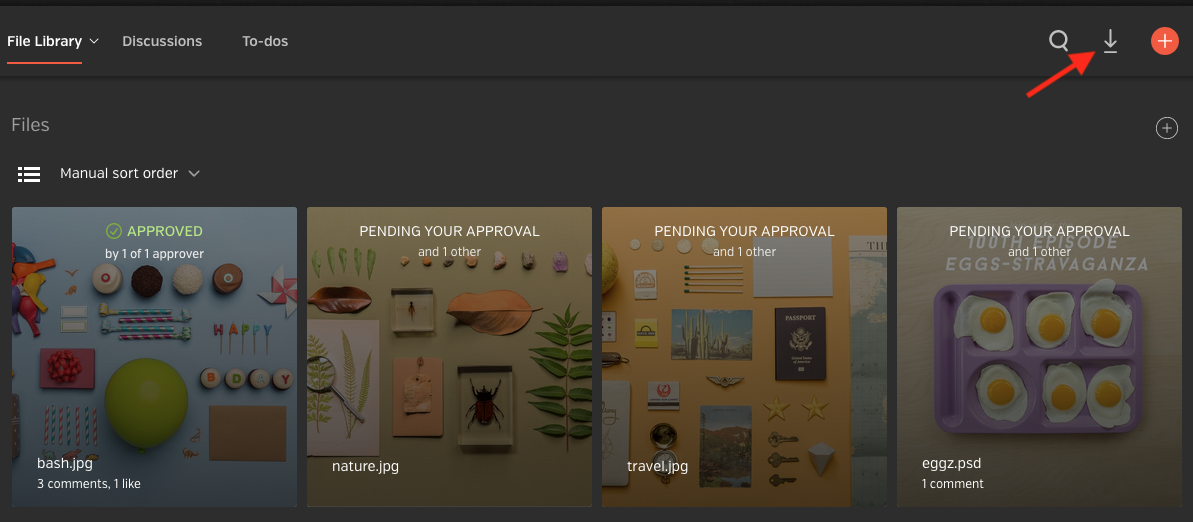Open the Discussions tab

coord(162,41)
